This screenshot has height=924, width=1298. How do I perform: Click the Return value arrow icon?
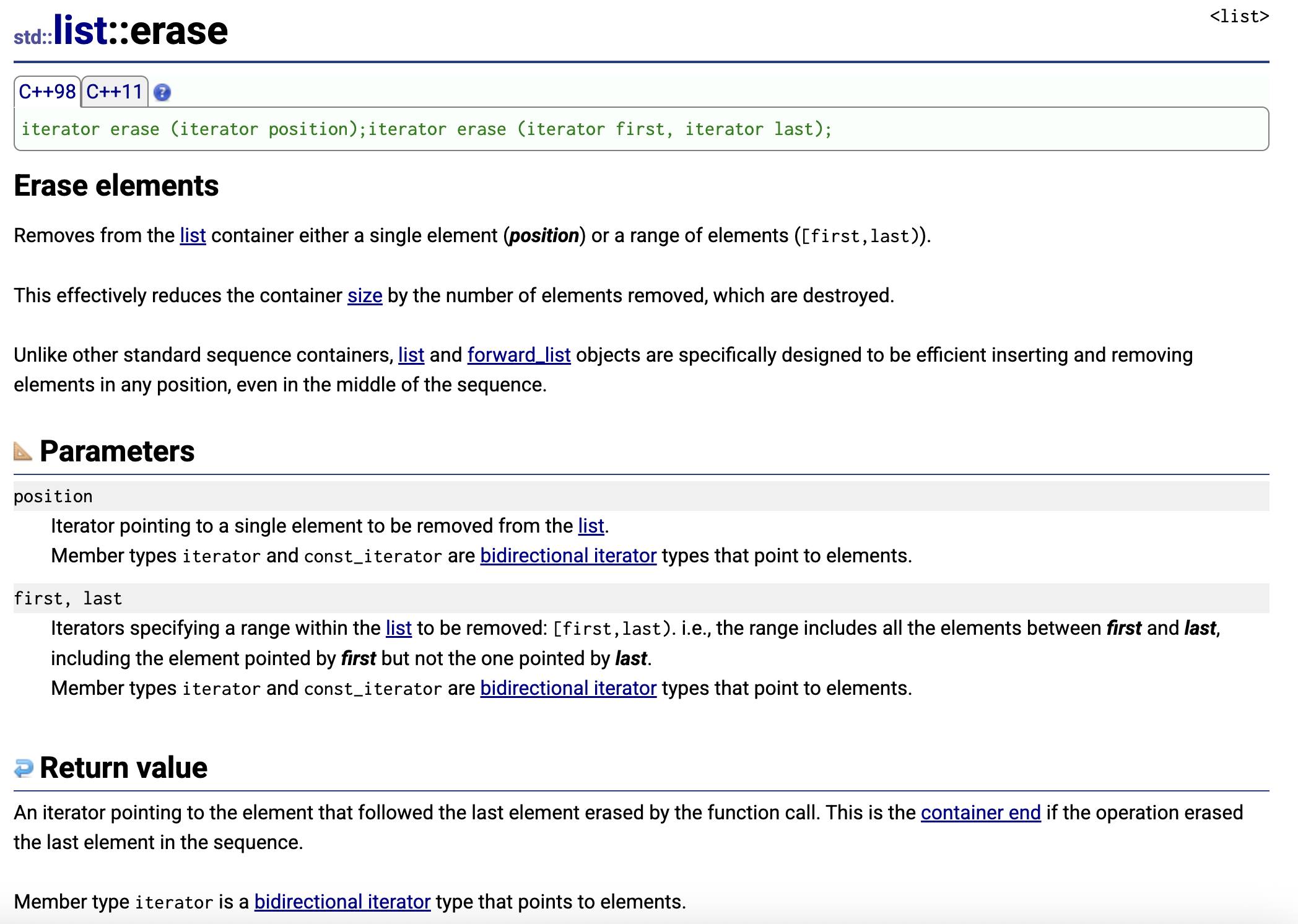(24, 768)
